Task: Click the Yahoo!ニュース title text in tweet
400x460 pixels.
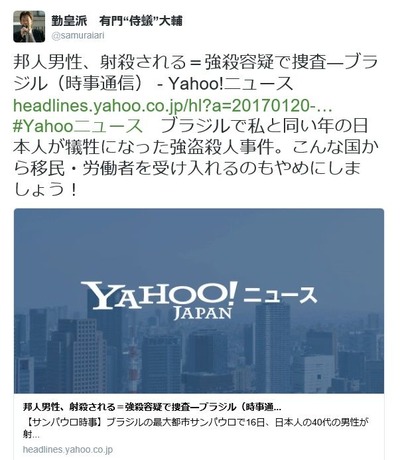Action: click(231, 84)
